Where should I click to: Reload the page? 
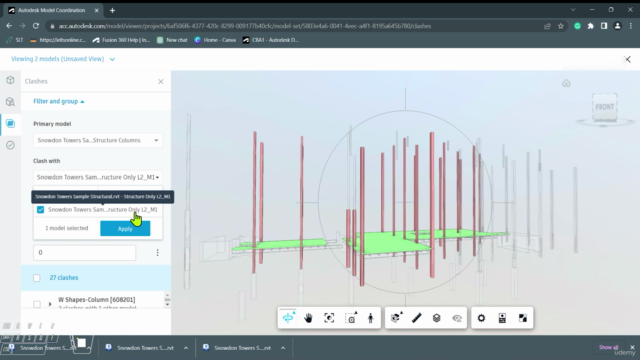coord(36,26)
